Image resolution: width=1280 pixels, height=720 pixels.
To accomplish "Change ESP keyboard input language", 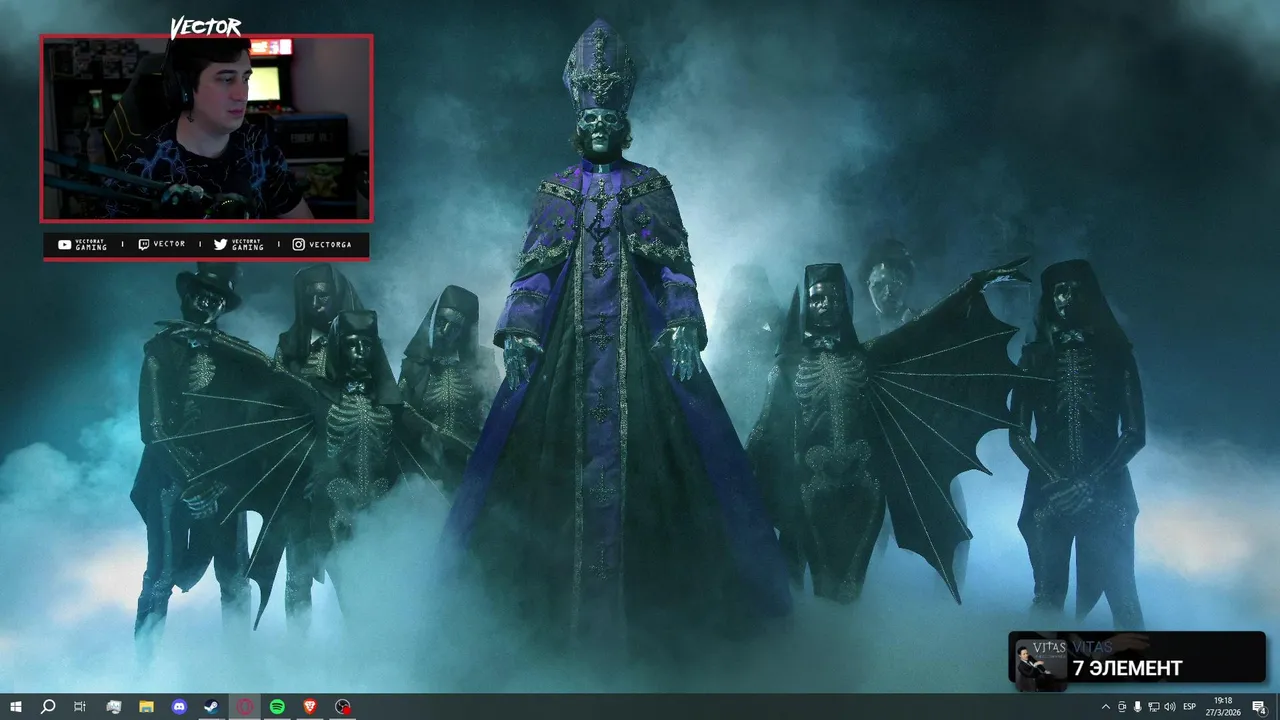I will pos(1190,707).
